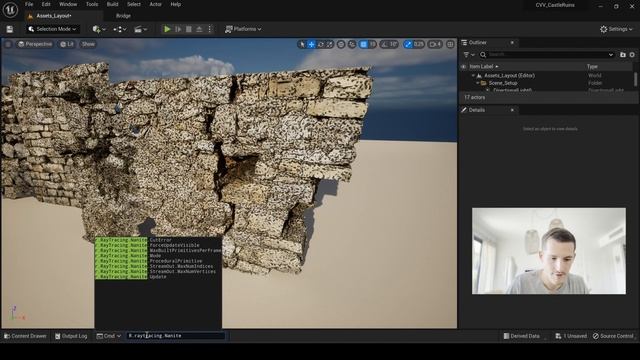The height and width of the screenshot is (360, 640).
Task: Open Outliner settings gear
Action: tap(632, 55)
